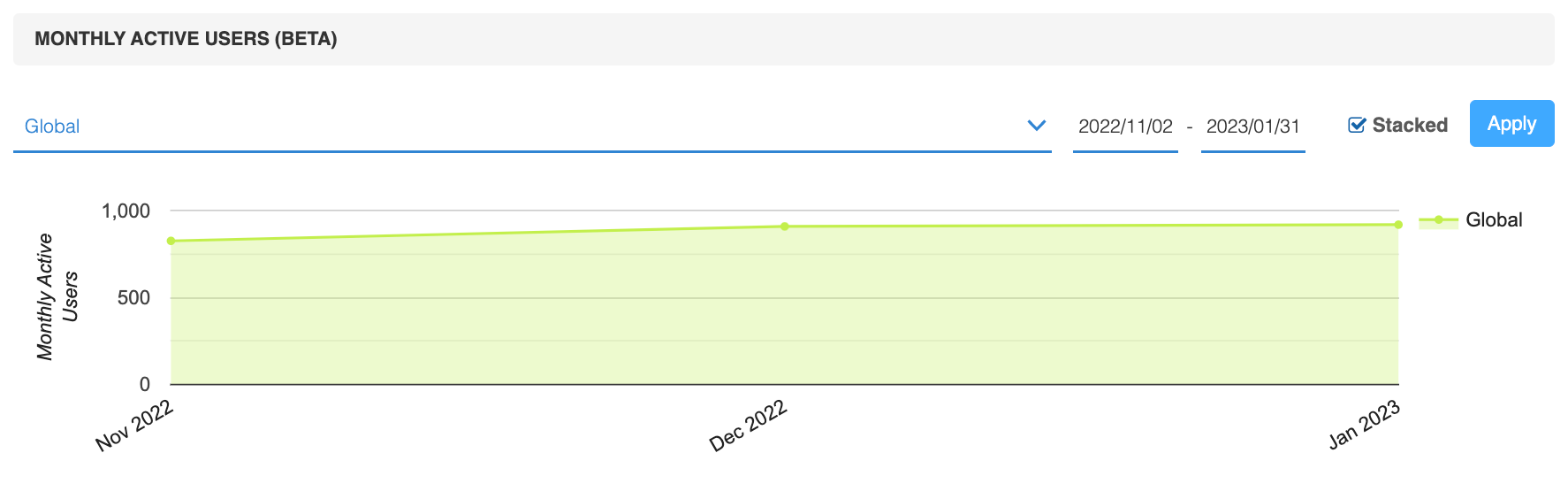1568x499 pixels.
Task: Click the 1,000 y-axis tick label
Action: pos(126,211)
